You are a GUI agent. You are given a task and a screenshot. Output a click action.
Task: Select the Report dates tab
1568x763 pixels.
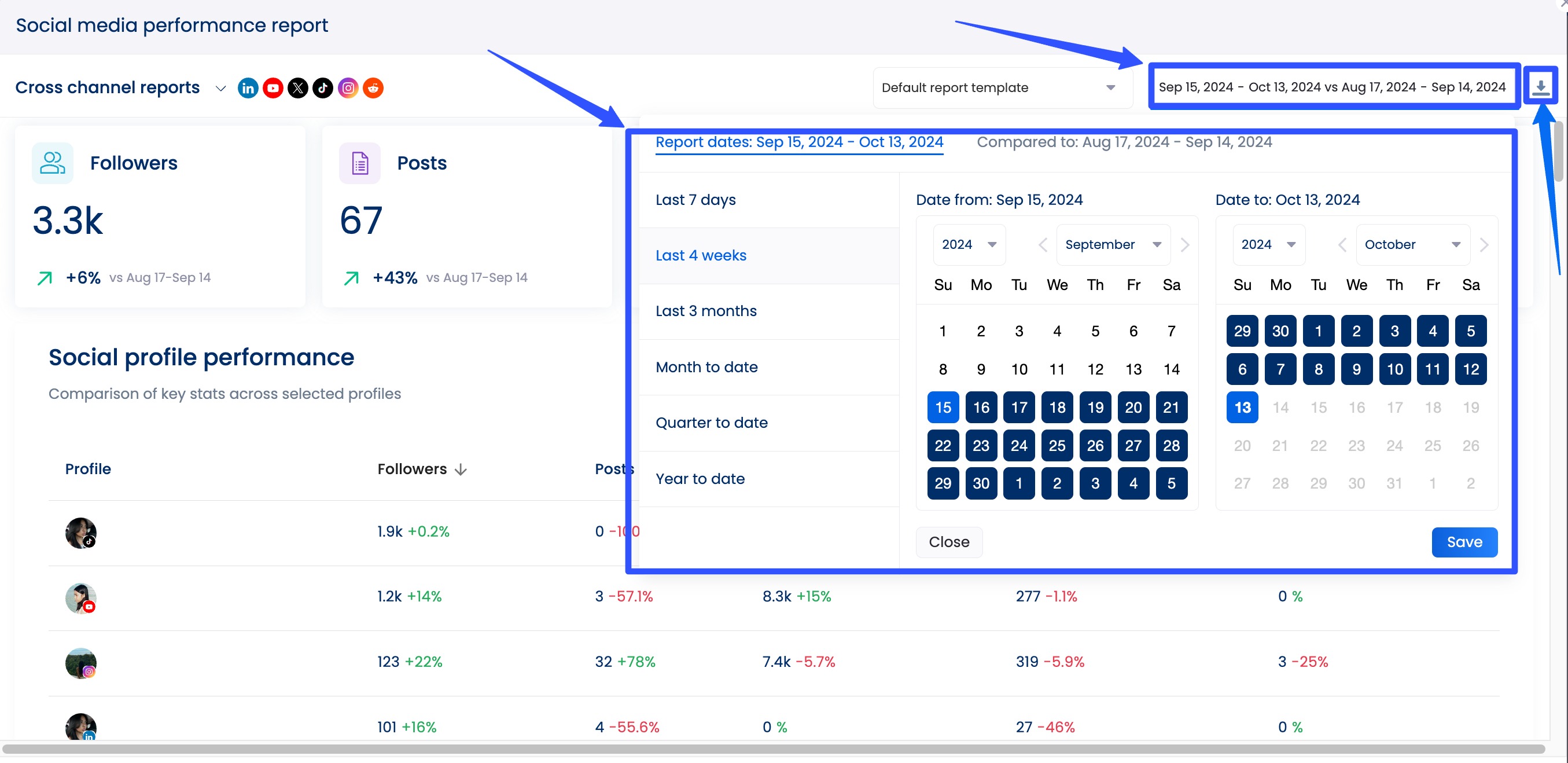pyautogui.click(x=799, y=142)
